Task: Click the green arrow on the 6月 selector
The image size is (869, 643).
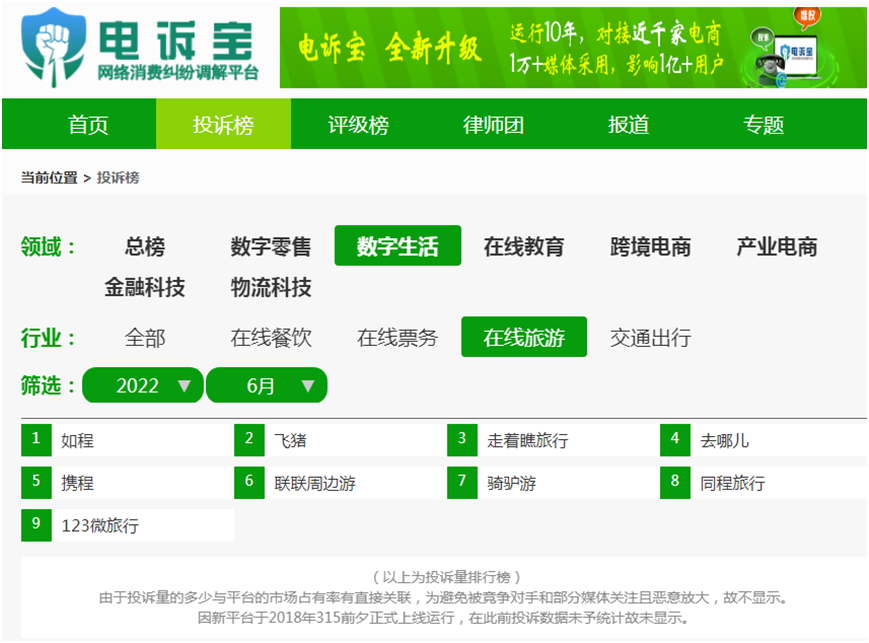Action: coord(307,385)
